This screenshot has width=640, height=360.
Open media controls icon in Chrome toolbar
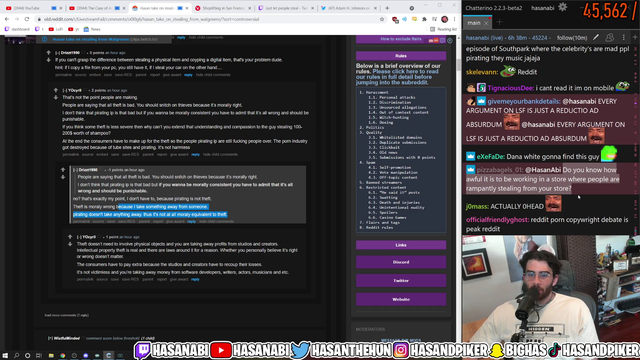click(x=434, y=19)
